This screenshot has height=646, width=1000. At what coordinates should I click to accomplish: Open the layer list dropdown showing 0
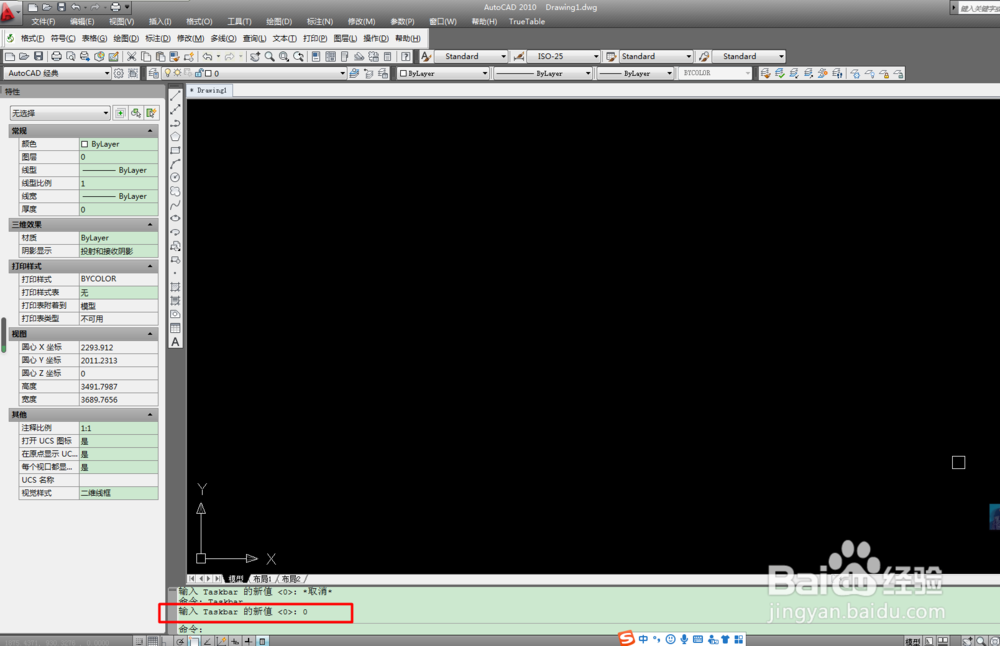coord(253,73)
